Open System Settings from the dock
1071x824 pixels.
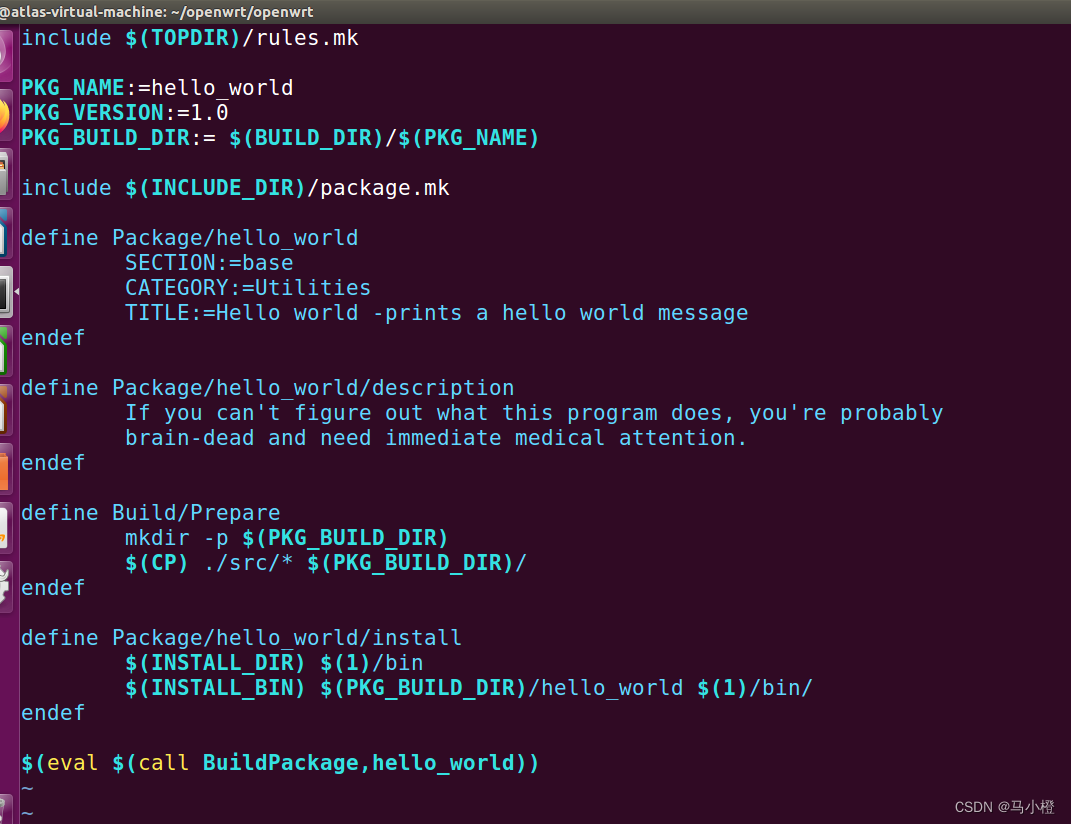point(5,586)
